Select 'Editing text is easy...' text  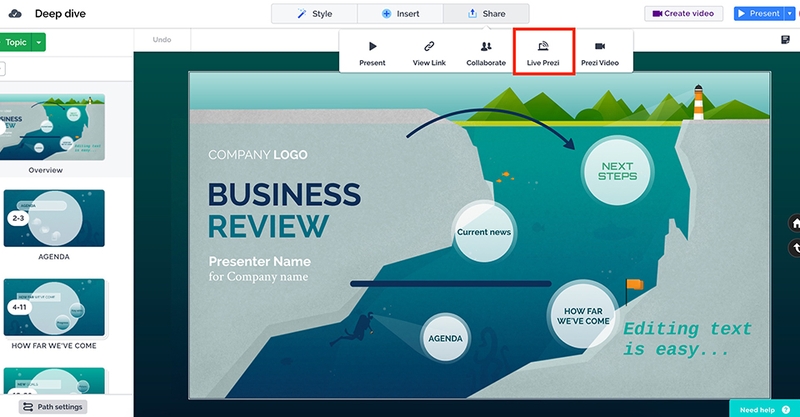tap(687, 339)
